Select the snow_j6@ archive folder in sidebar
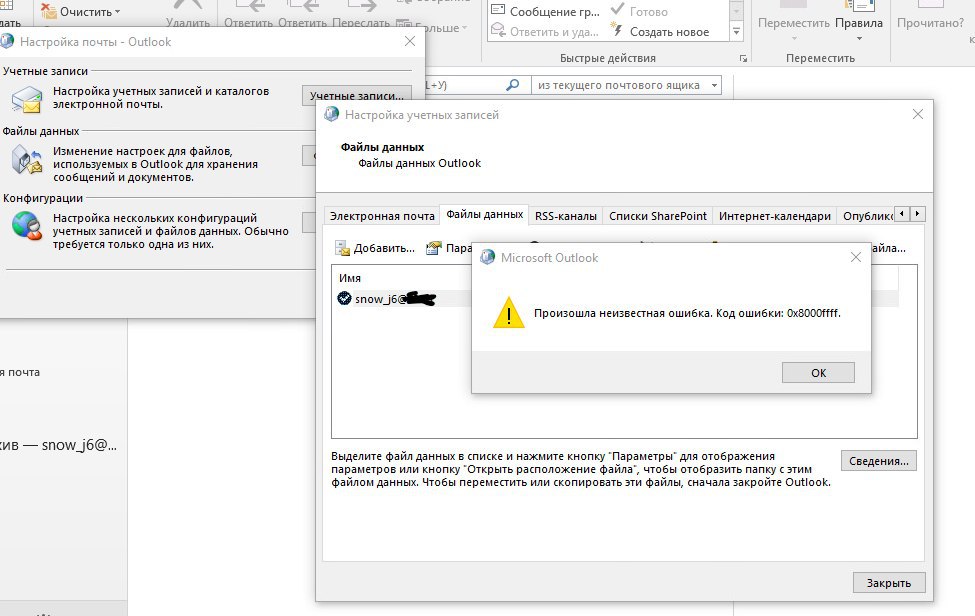The image size is (975, 616). pos(58,444)
